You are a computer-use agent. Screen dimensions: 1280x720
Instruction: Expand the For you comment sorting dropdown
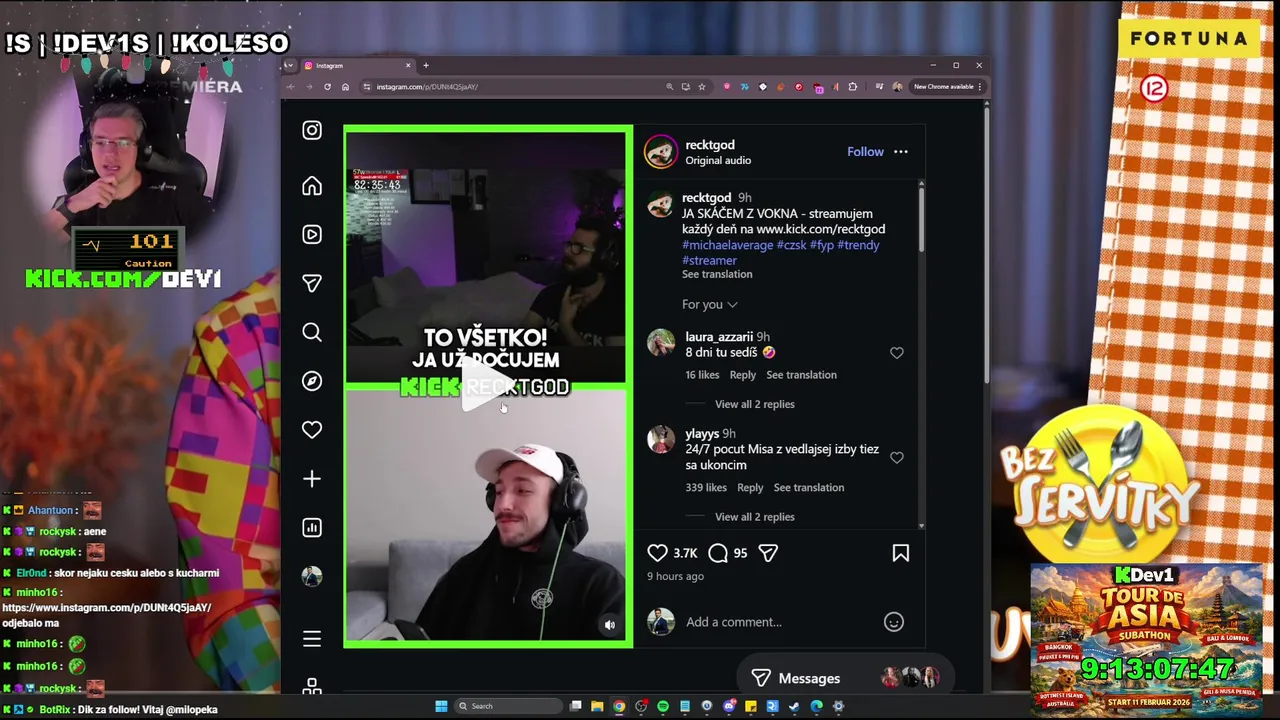coord(709,304)
